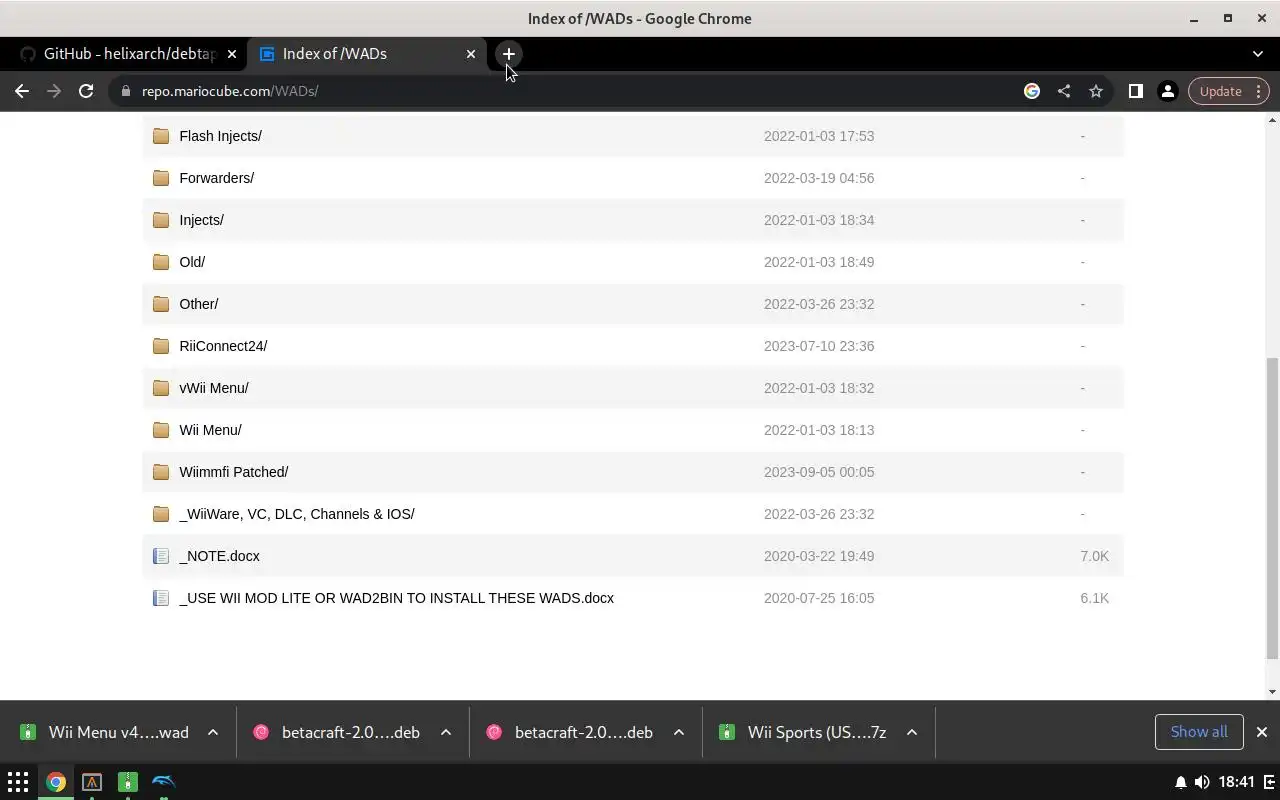Click the folder icon beside RiiConnect24/
Screen dimensions: 1280x800
coord(161,346)
